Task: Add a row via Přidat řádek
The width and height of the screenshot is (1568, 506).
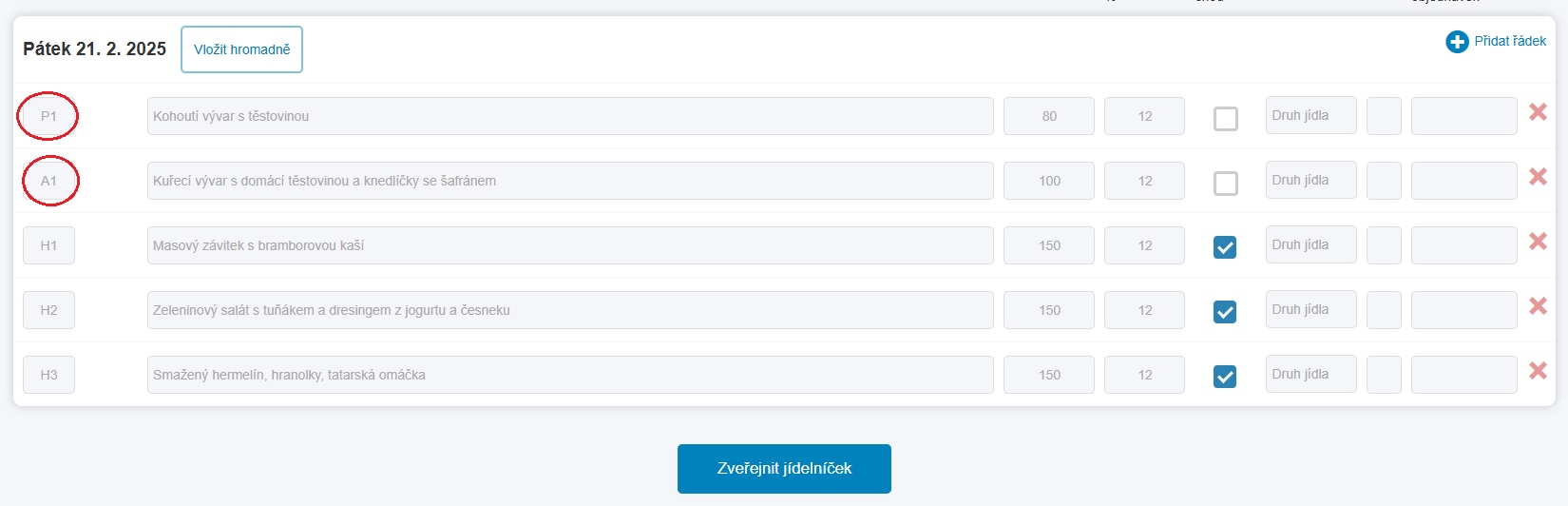Action: [1510, 41]
